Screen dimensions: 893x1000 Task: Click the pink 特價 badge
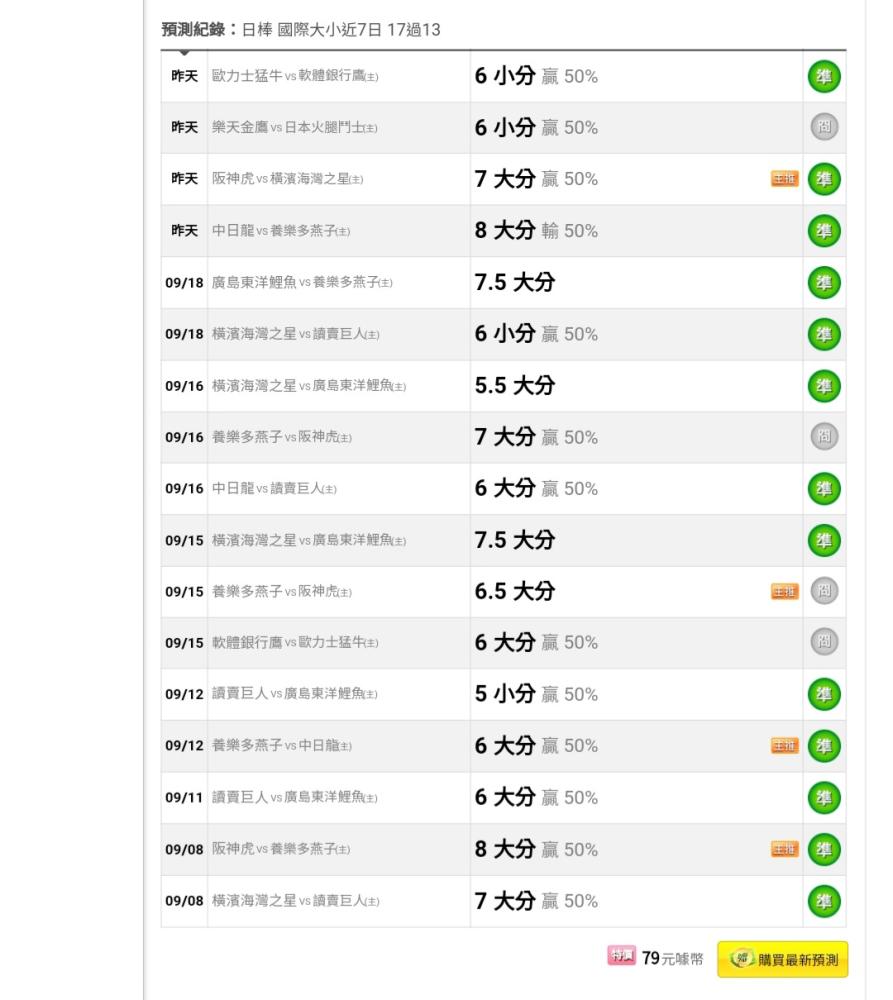click(621, 955)
